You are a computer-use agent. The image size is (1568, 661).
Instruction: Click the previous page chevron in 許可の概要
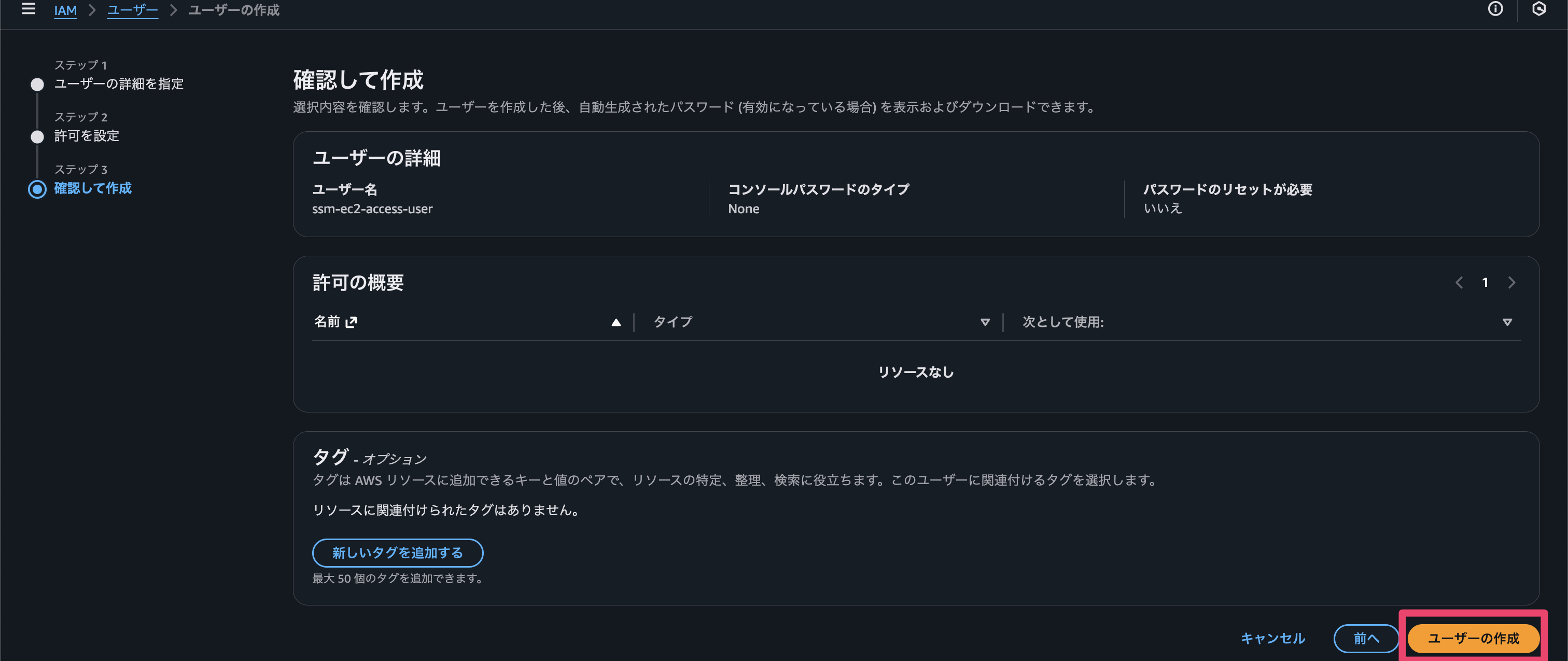[x=1459, y=282]
